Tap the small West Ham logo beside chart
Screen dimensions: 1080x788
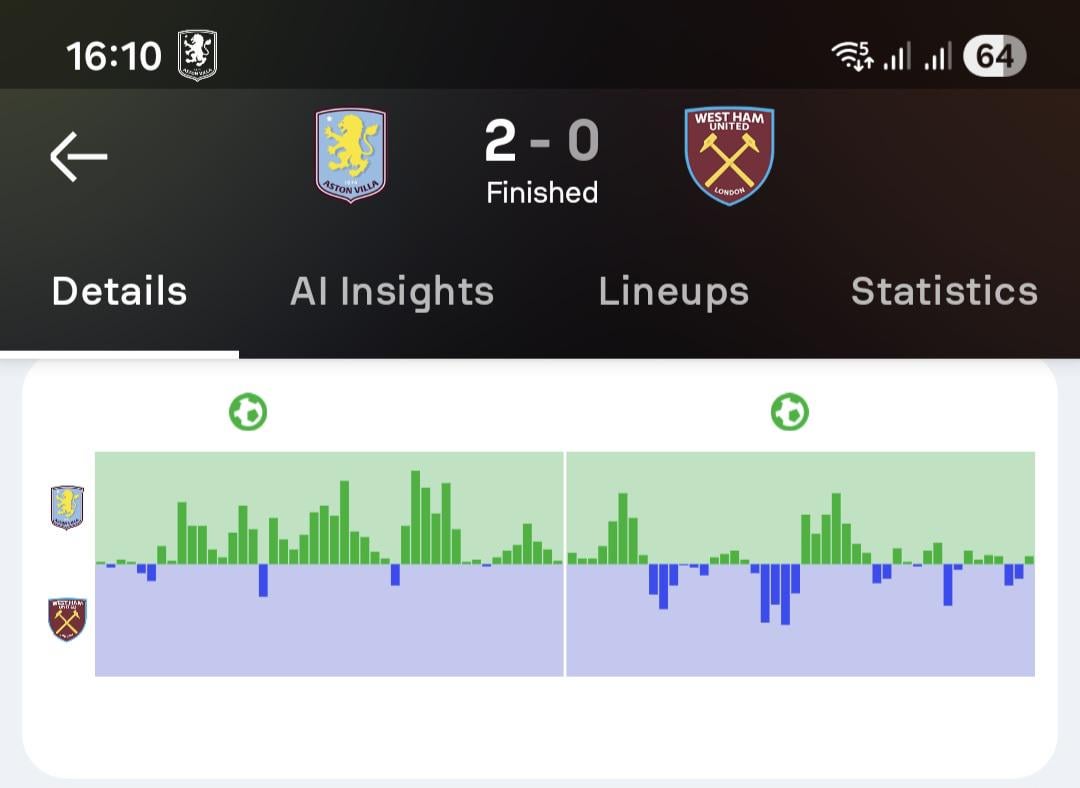point(67,619)
